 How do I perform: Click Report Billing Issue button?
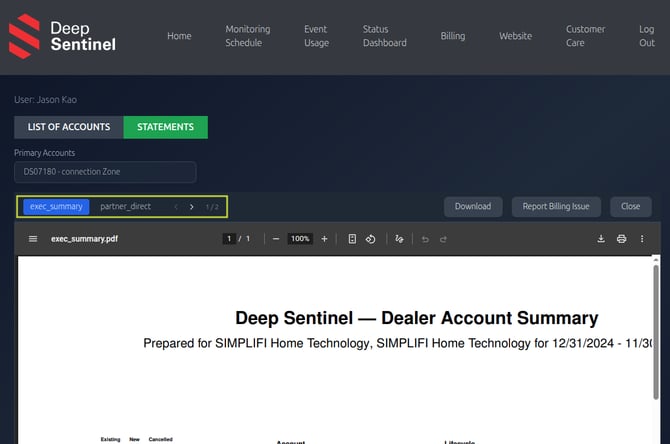coord(556,207)
